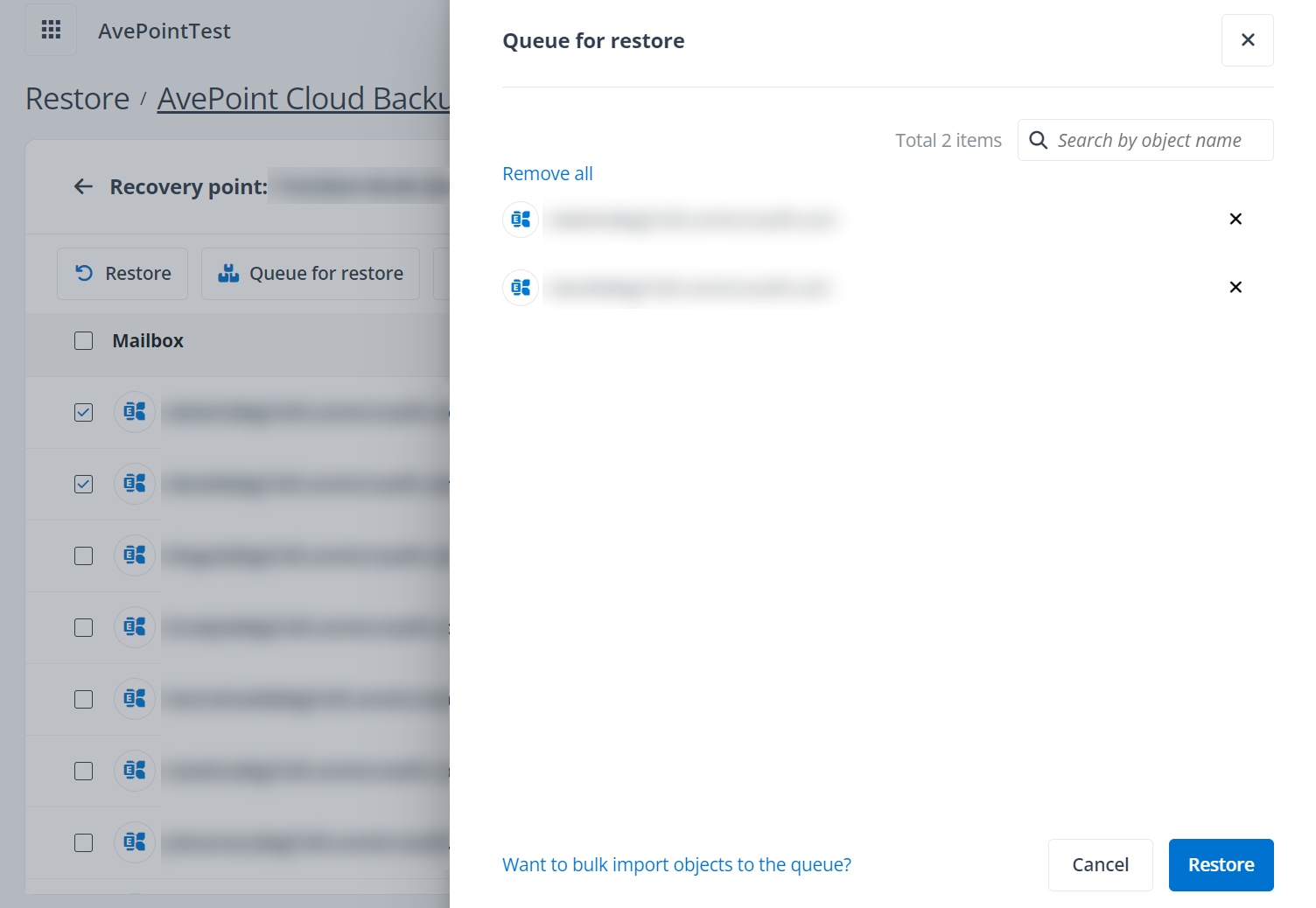
Task: Open the app launcher grid icon
Action: (51, 30)
